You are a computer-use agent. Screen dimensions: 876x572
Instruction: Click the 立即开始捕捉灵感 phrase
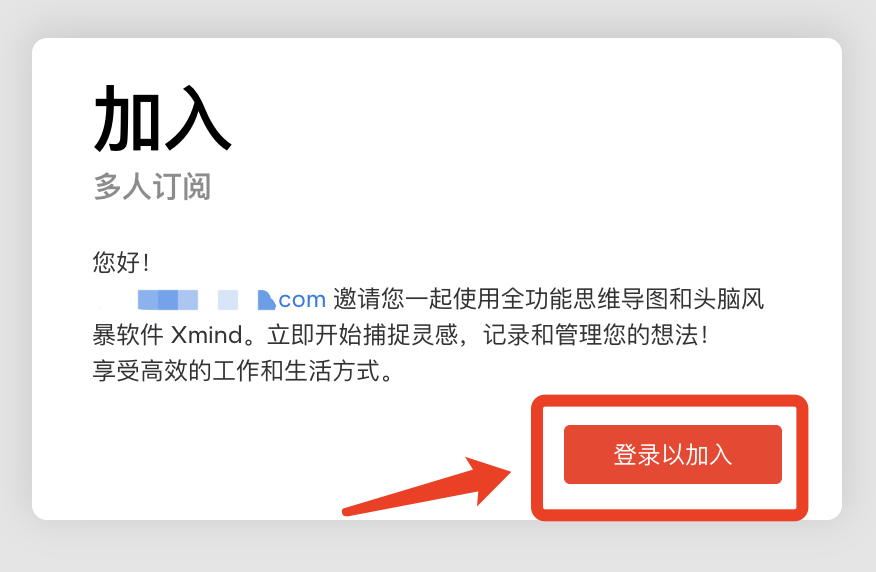coord(363,335)
